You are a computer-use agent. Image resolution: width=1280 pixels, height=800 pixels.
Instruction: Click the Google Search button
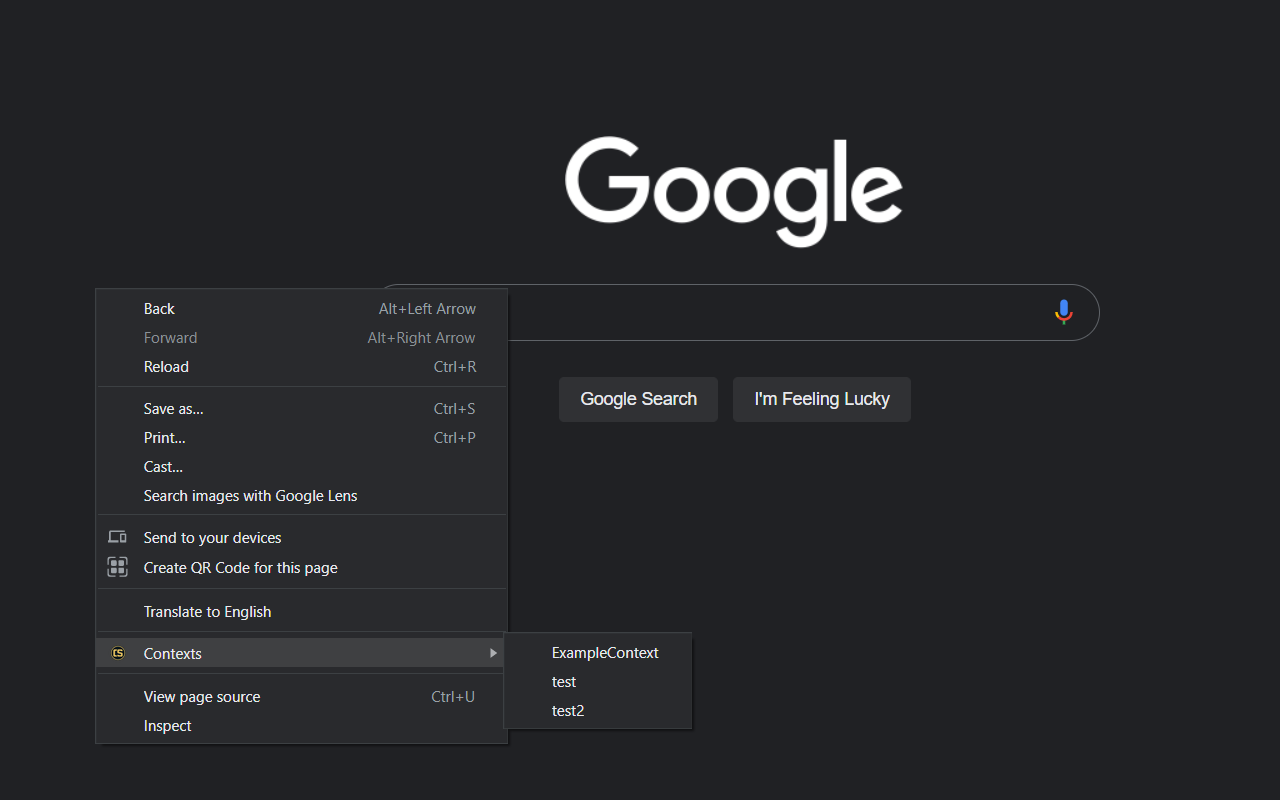638,399
